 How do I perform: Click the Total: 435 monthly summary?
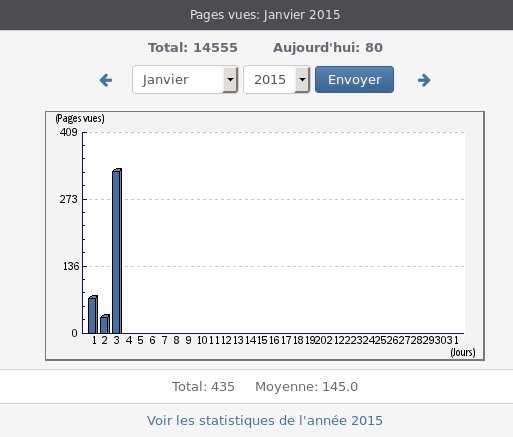(x=203, y=387)
